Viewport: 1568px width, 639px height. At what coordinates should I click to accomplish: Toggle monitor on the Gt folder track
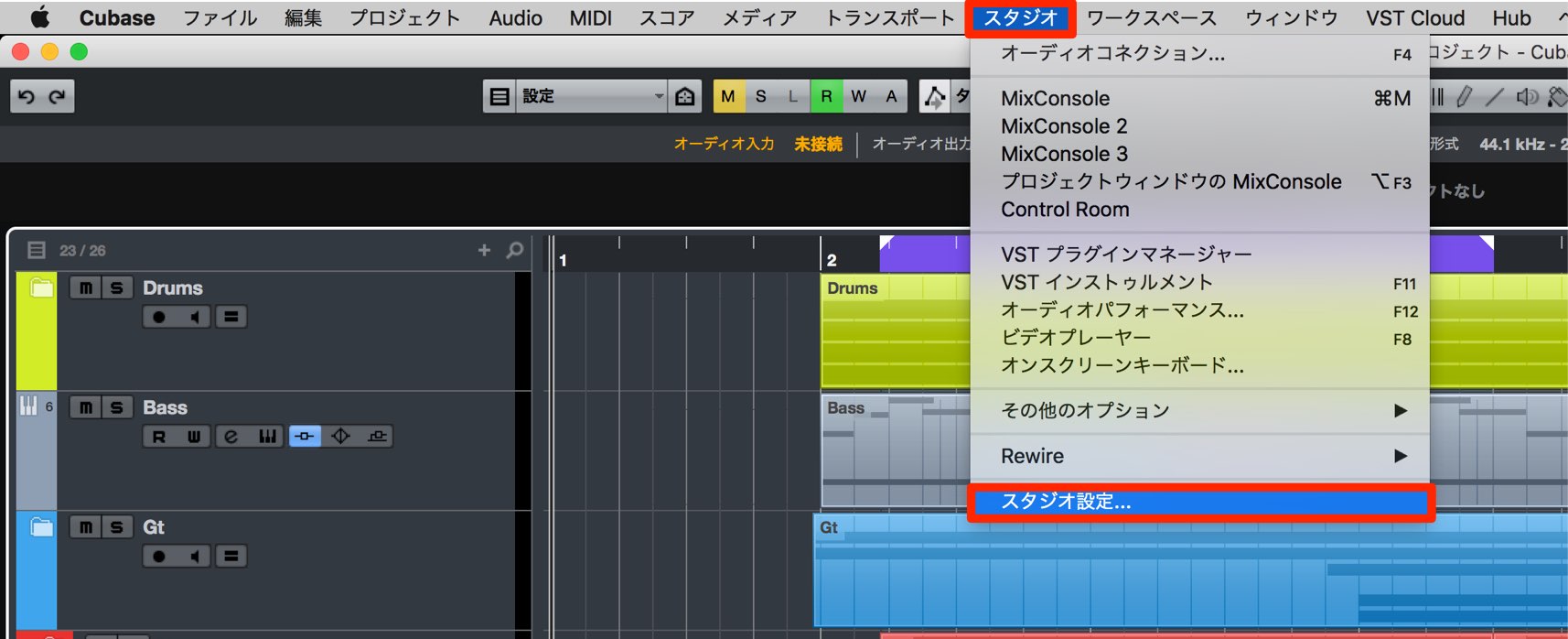click(194, 556)
